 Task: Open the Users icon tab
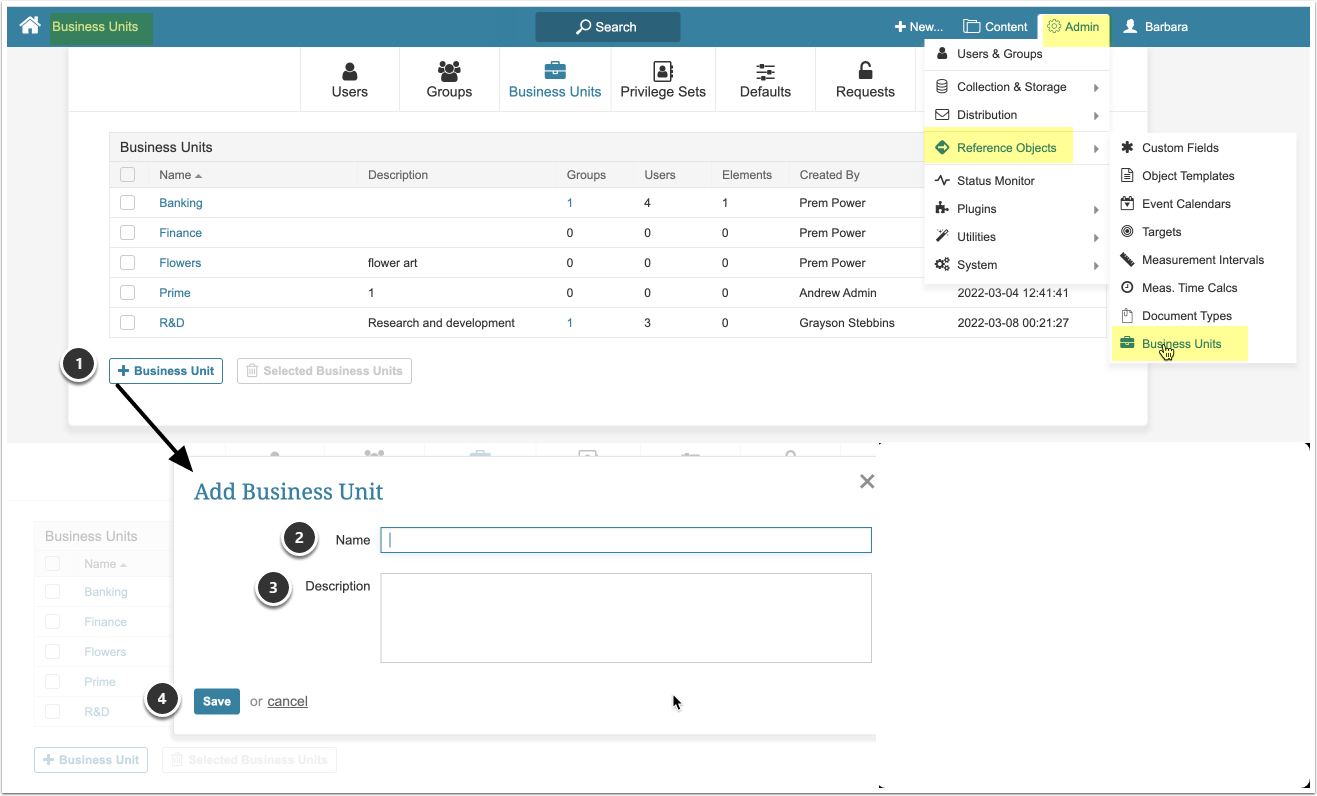click(349, 80)
